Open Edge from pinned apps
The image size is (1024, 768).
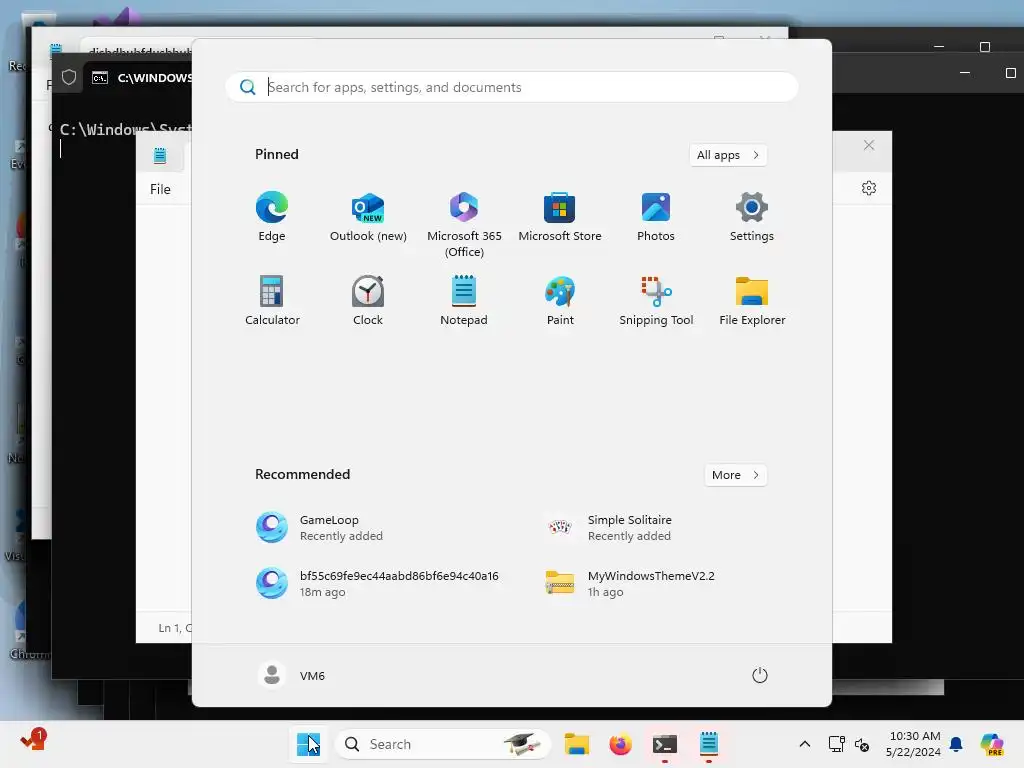pyautogui.click(x=272, y=217)
